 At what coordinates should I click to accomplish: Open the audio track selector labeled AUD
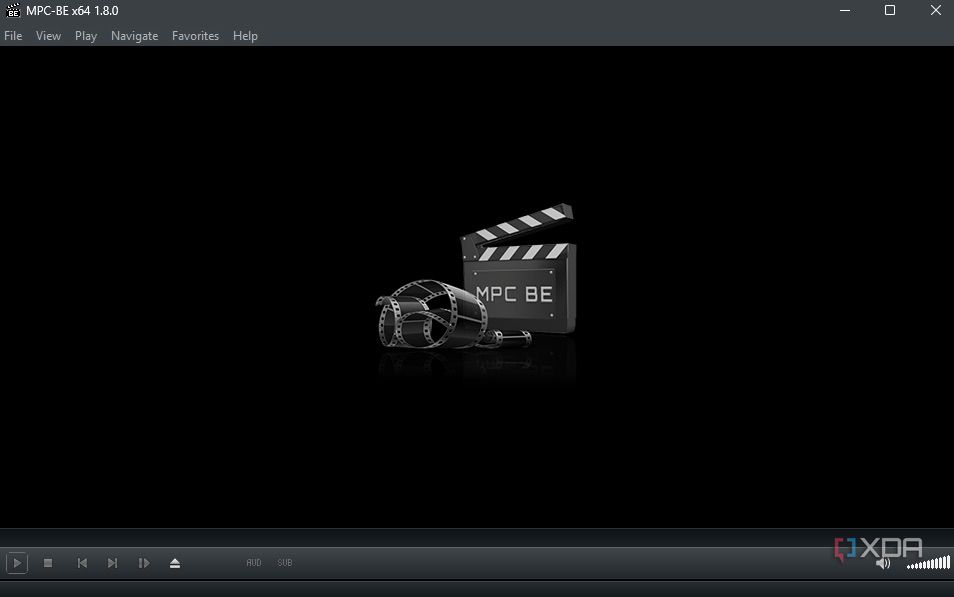253,562
